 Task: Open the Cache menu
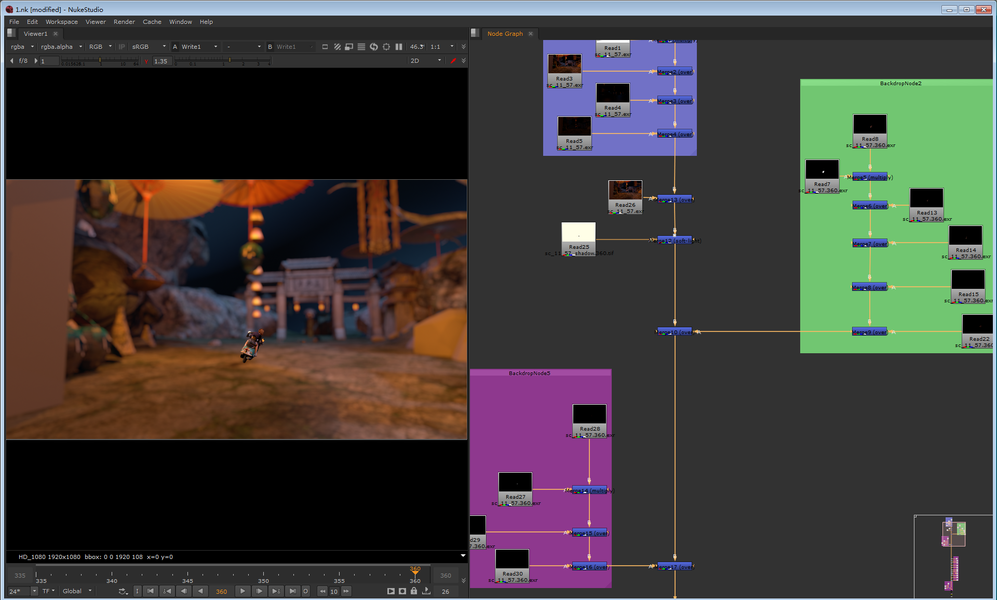coord(152,22)
